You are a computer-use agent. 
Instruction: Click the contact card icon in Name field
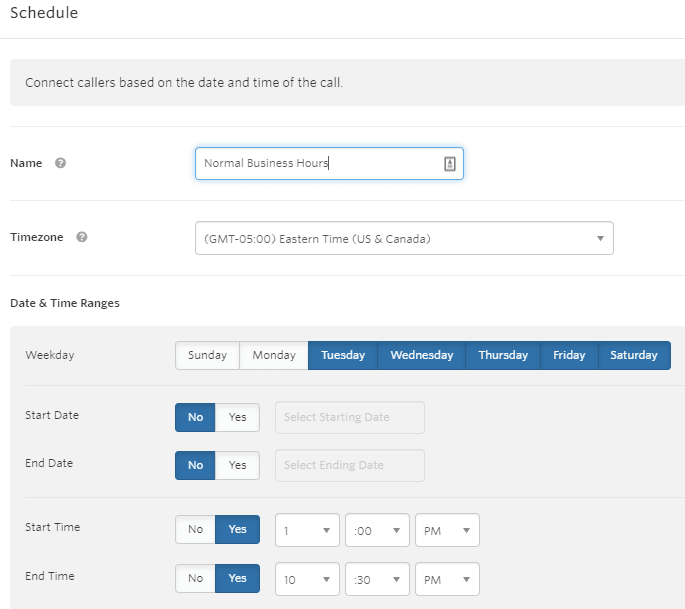(450, 164)
